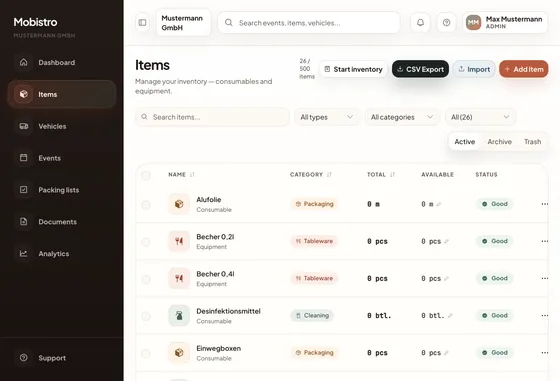The height and width of the screenshot is (381, 560).
Task: Switch to the Active tab
Action: 465,142
